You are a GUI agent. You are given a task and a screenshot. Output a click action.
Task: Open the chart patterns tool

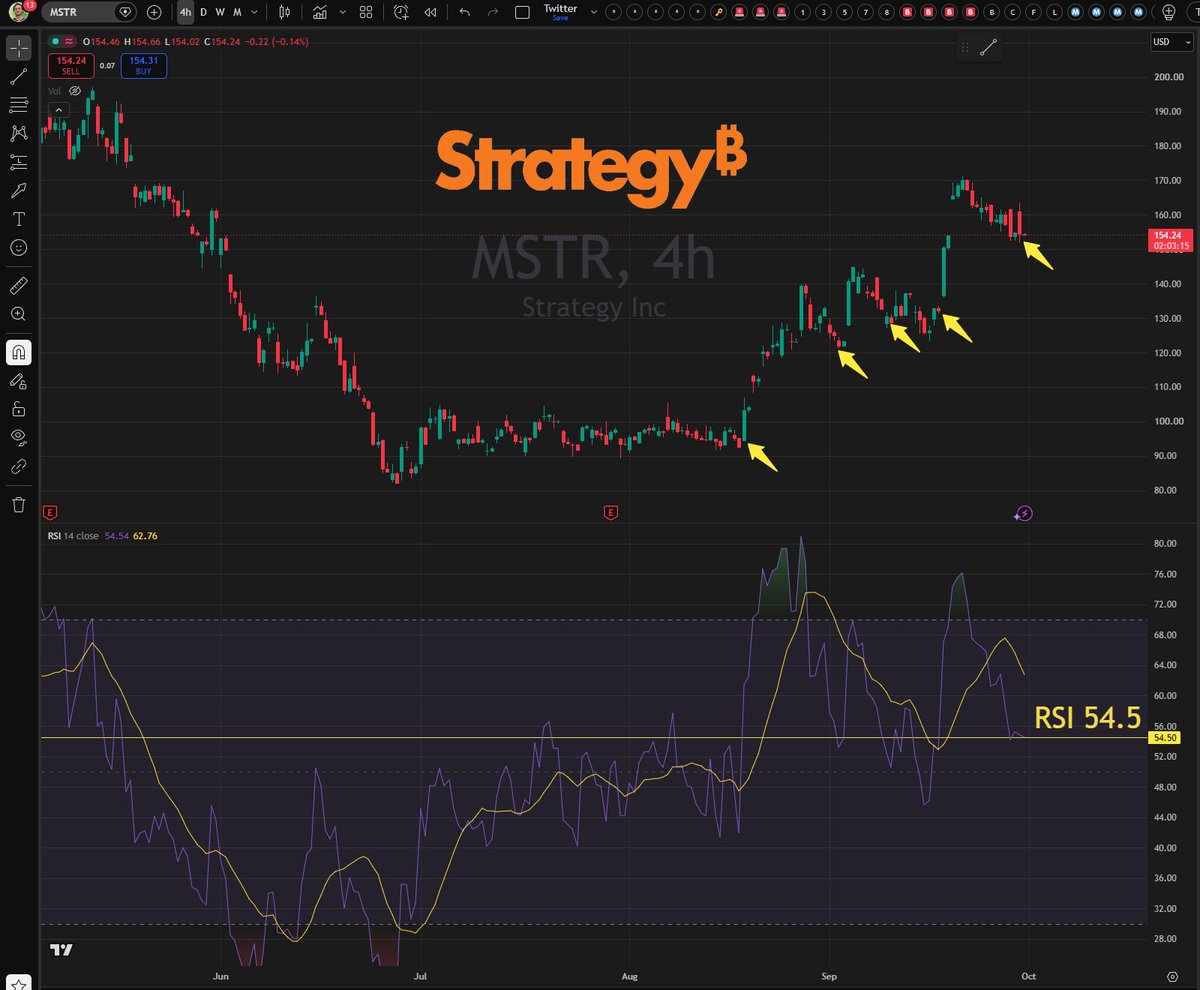click(18, 133)
